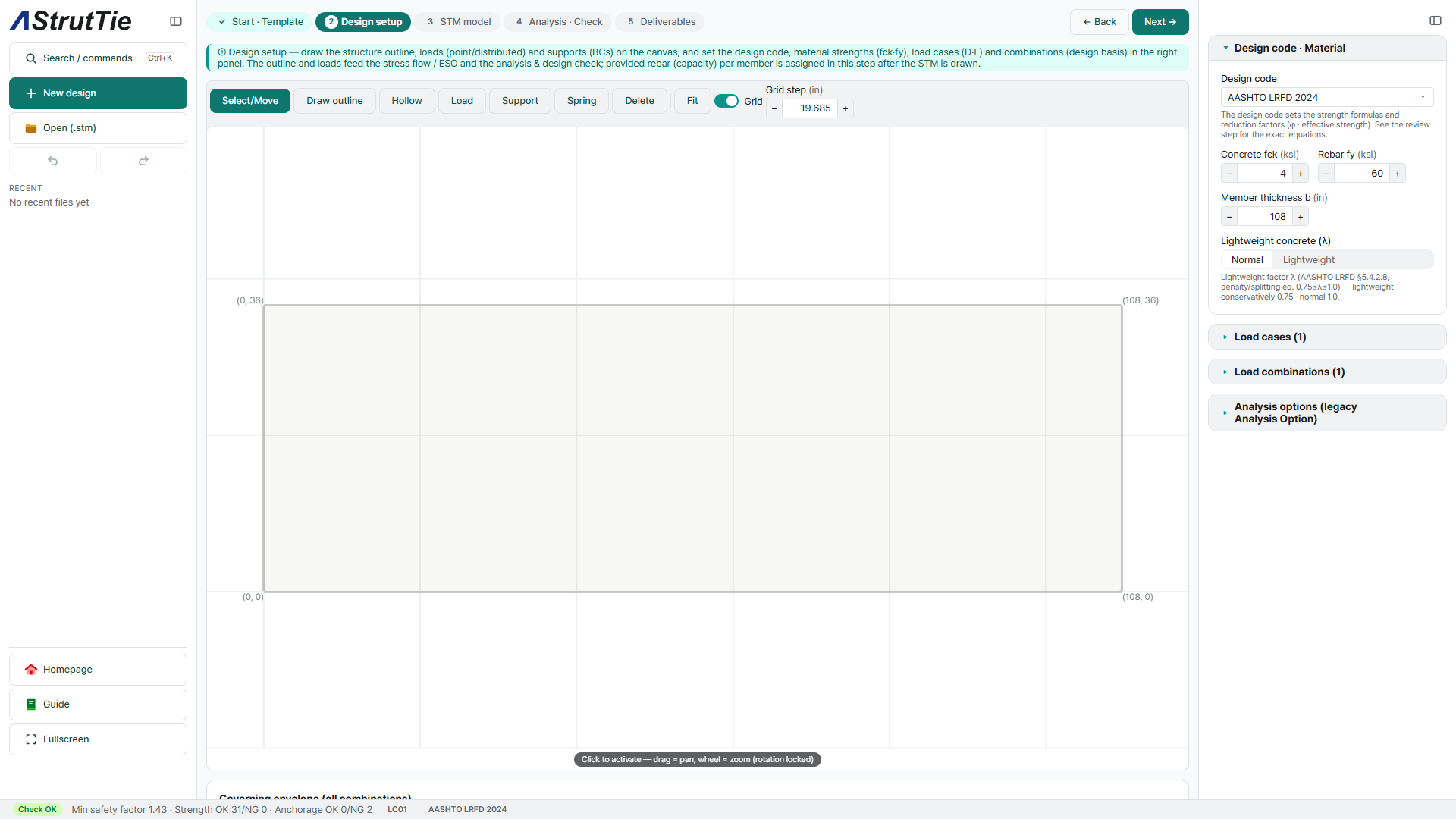The height and width of the screenshot is (819, 1456).
Task: Click the Fit view button
Action: (692, 101)
